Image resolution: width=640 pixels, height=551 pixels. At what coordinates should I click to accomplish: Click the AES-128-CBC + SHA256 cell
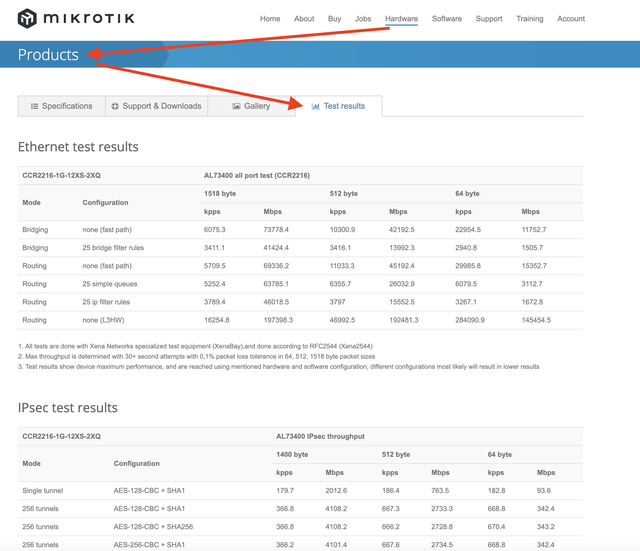click(153, 527)
